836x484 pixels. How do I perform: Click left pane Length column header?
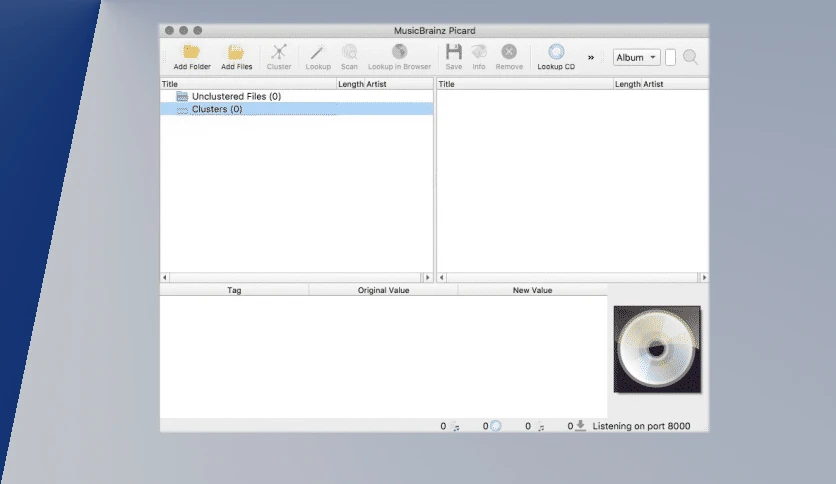pos(350,84)
